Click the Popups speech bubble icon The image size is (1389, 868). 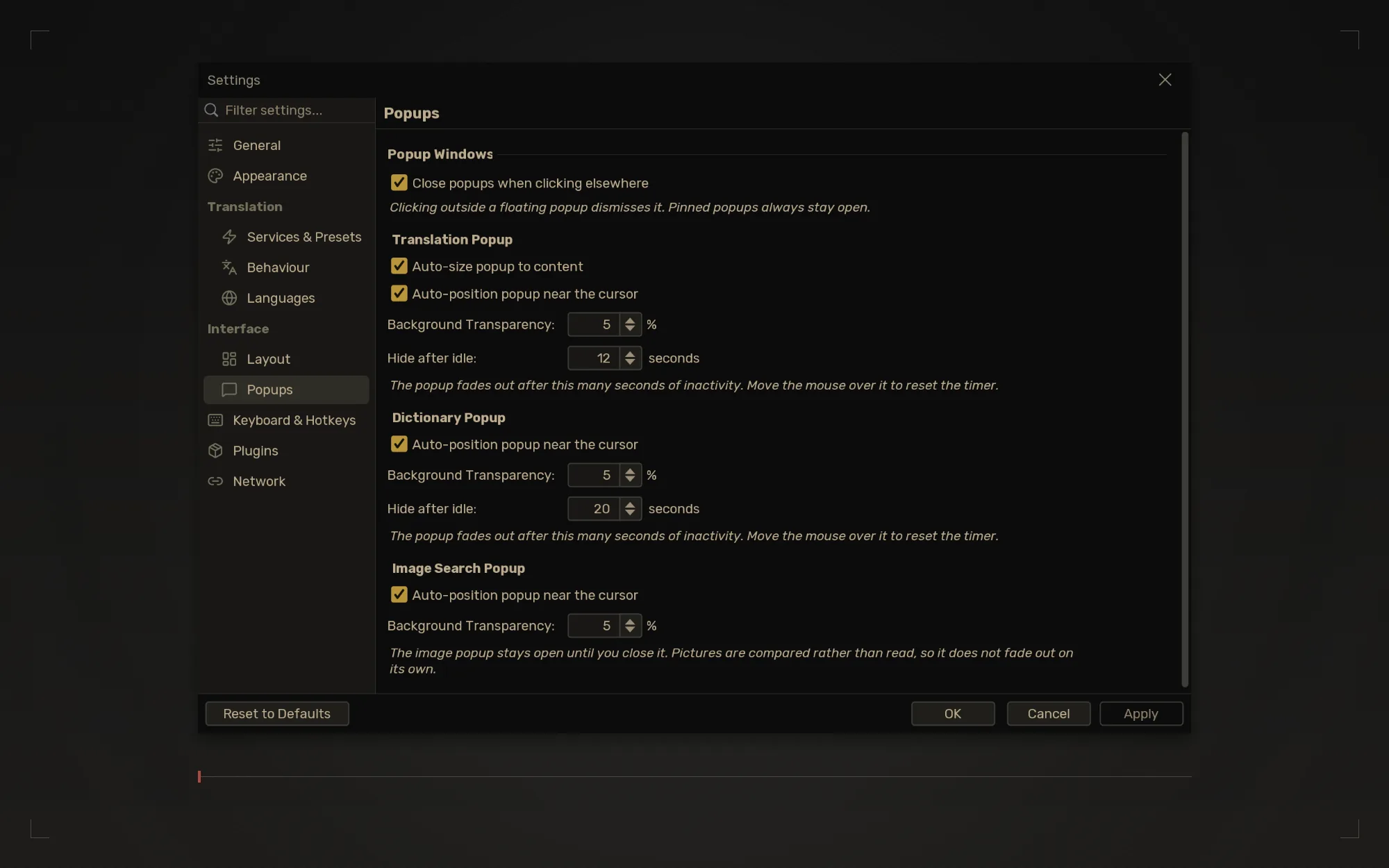click(x=229, y=390)
